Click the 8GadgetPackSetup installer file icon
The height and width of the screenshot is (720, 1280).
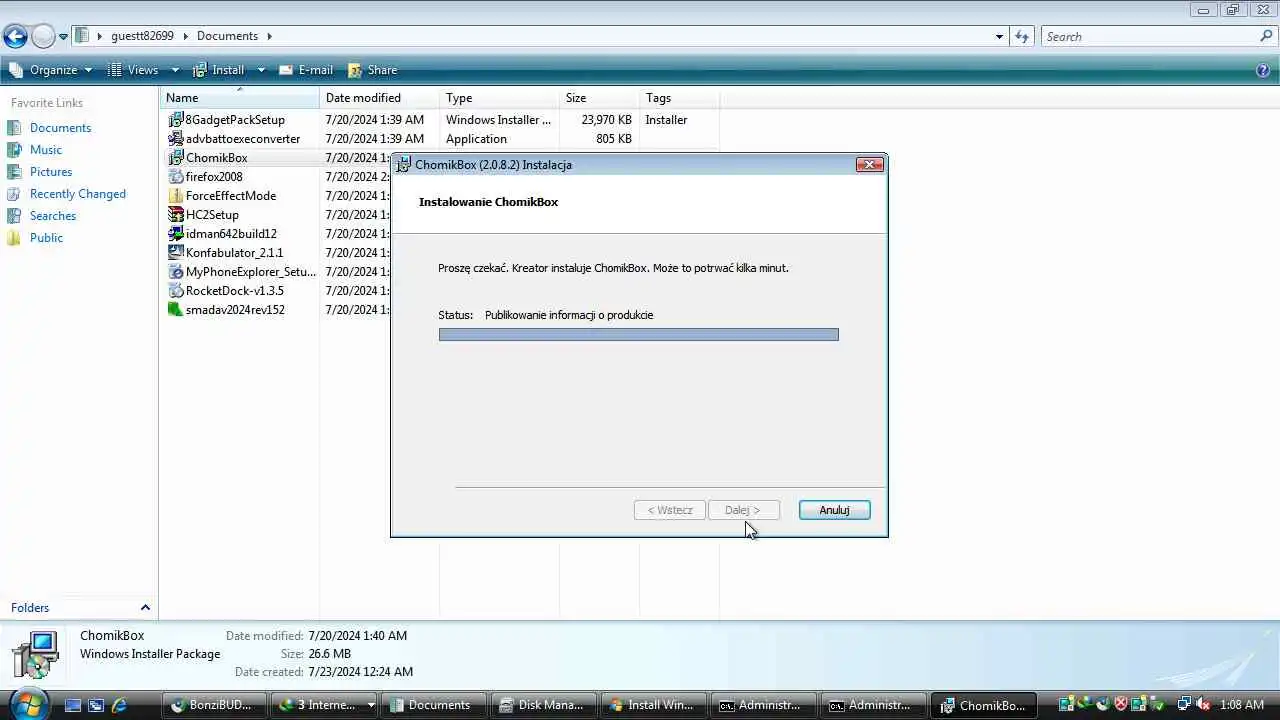point(176,120)
